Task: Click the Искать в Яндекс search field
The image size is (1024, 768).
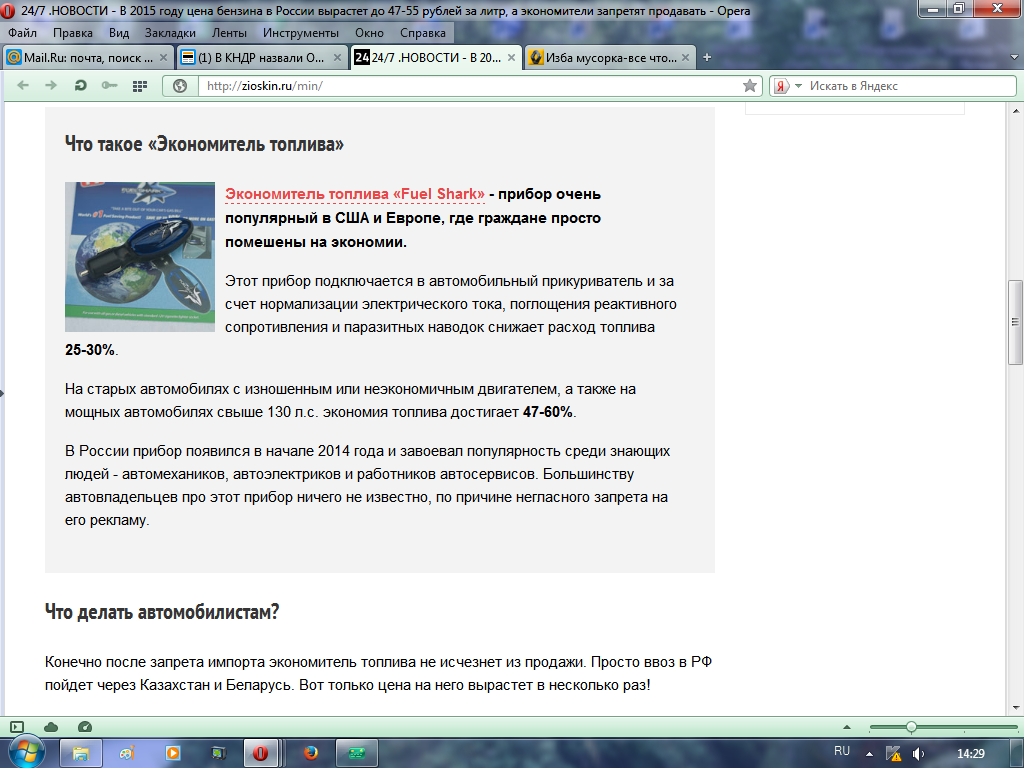Action: [x=910, y=86]
